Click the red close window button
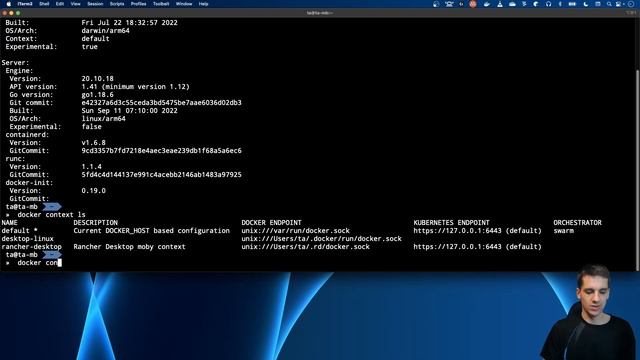 coord(4,13)
